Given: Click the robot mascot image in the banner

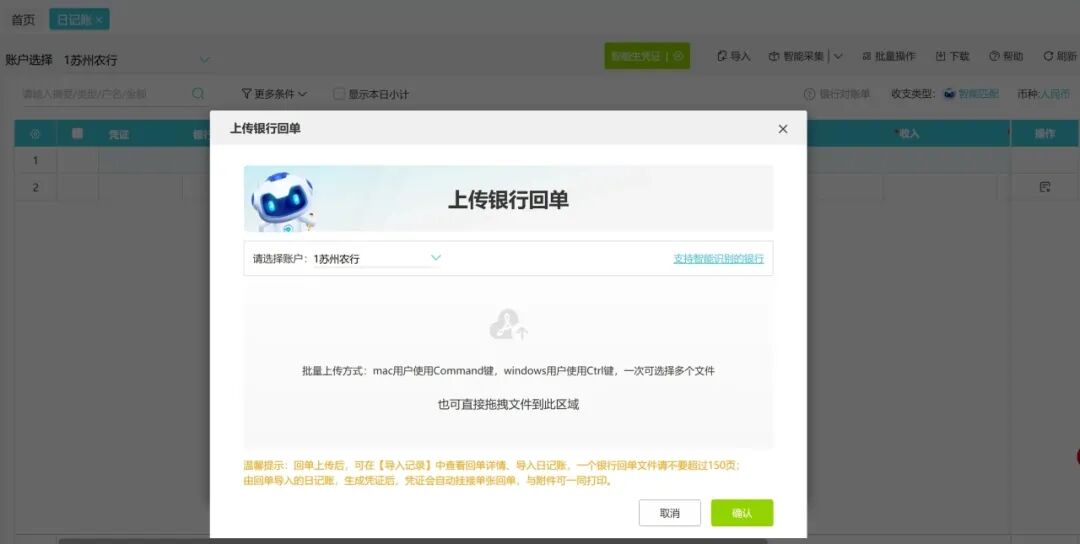Looking at the screenshot, I should click(283, 202).
